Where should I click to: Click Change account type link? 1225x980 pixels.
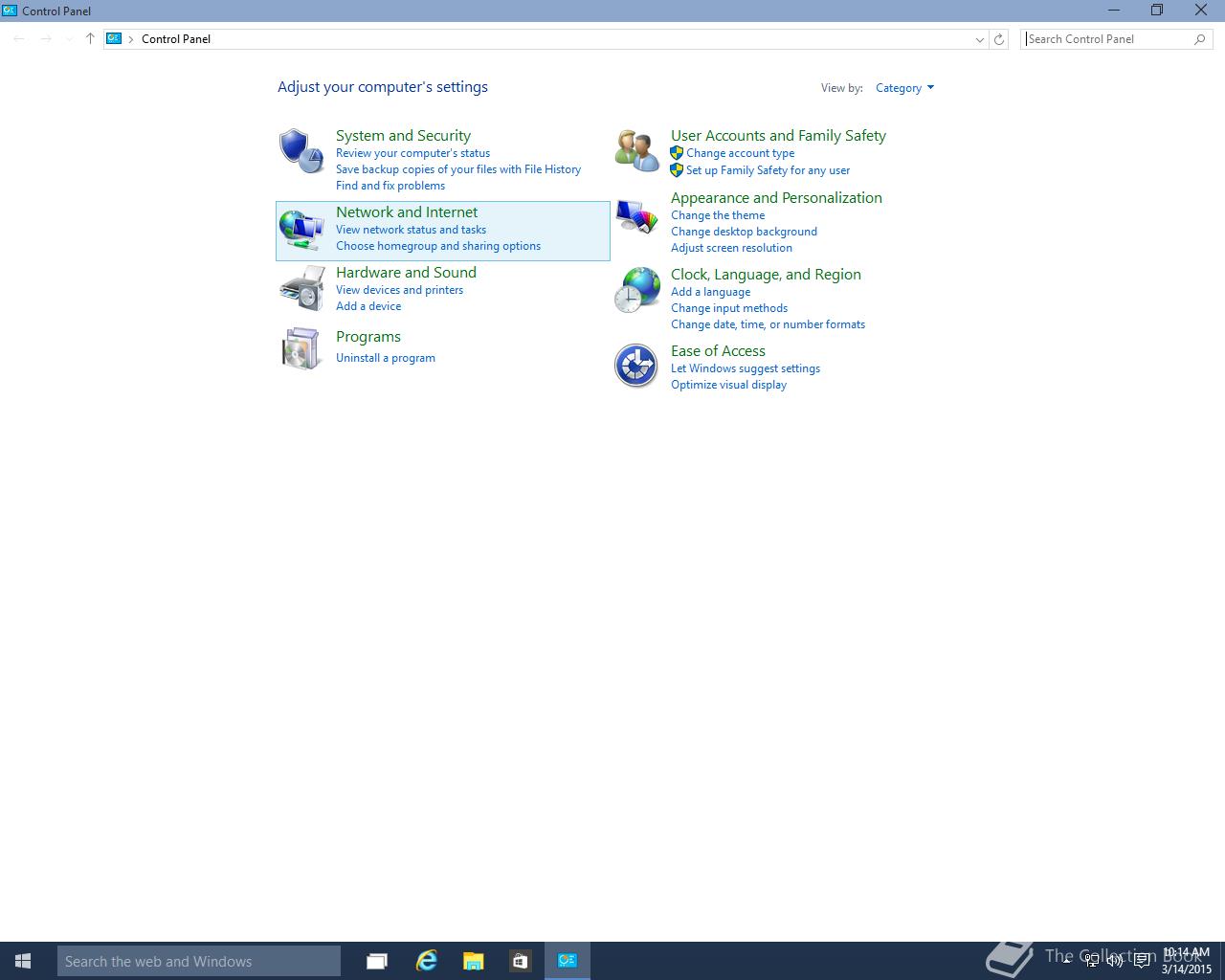tap(740, 153)
